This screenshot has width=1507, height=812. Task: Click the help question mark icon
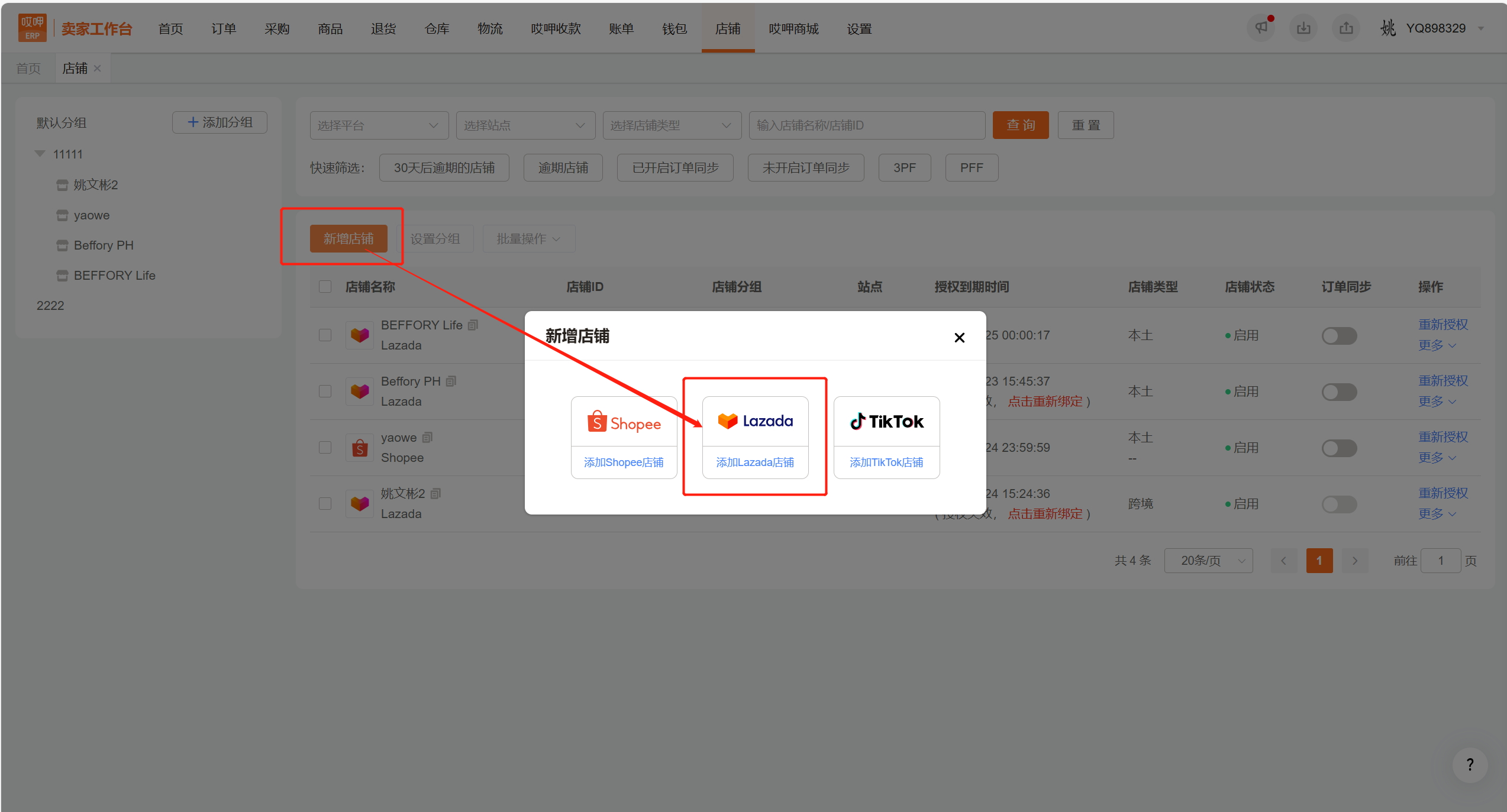click(1470, 765)
